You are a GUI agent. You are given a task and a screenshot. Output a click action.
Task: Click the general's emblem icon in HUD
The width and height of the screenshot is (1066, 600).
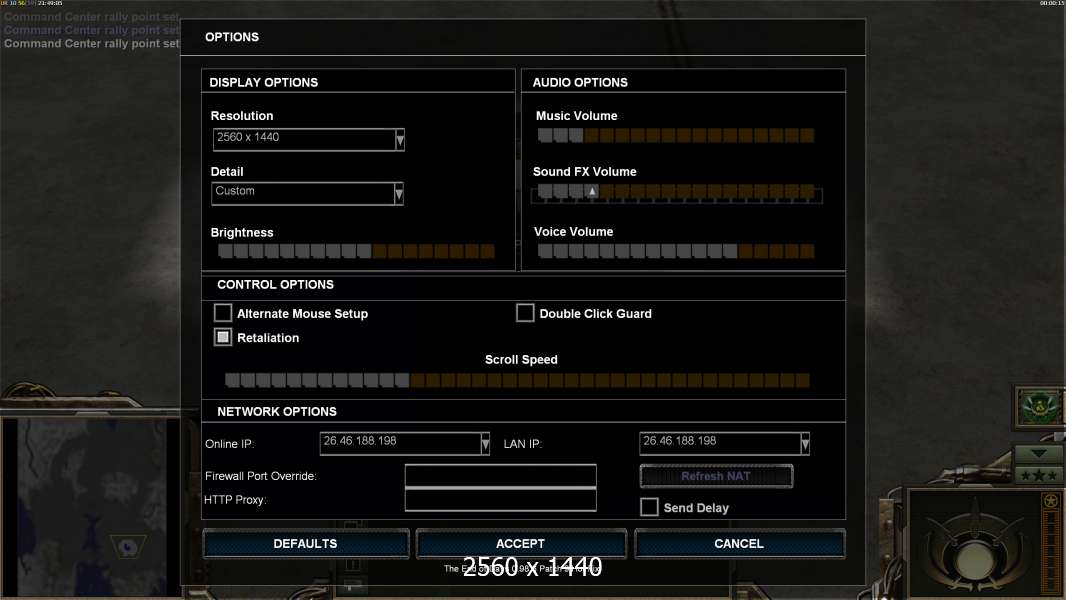click(x=1038, y=408)
